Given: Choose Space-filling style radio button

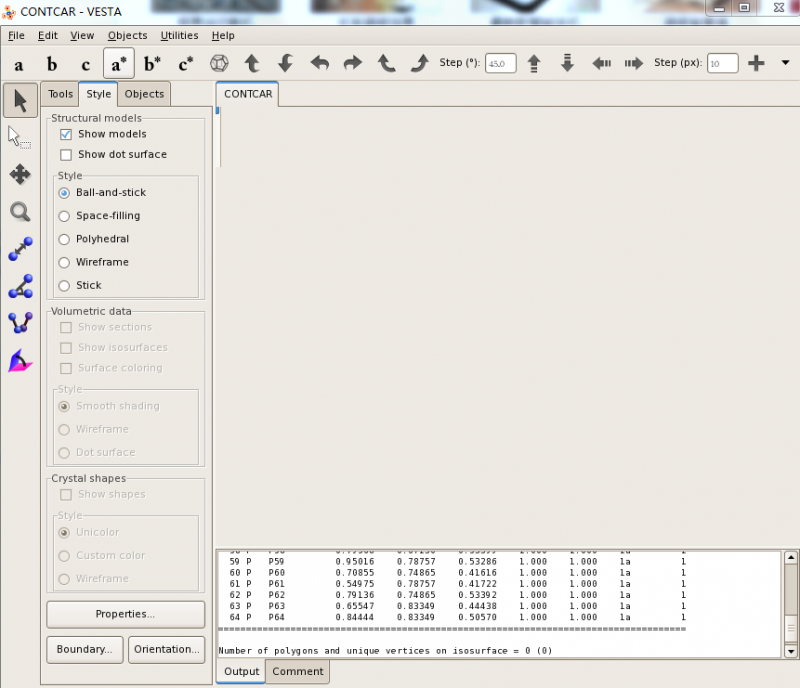Looking at the screenshot, I should [x=65, y=216].
